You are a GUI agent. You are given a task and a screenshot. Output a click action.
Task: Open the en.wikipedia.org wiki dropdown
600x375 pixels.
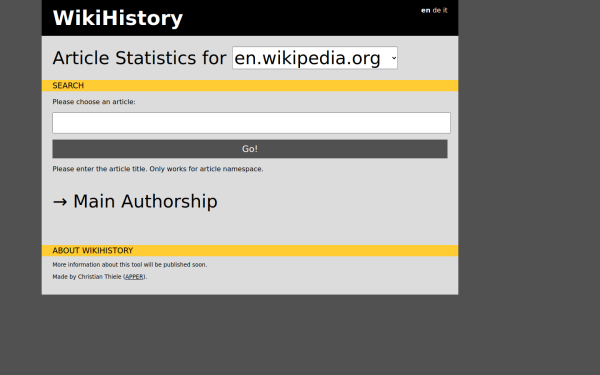tap(315, 58)
